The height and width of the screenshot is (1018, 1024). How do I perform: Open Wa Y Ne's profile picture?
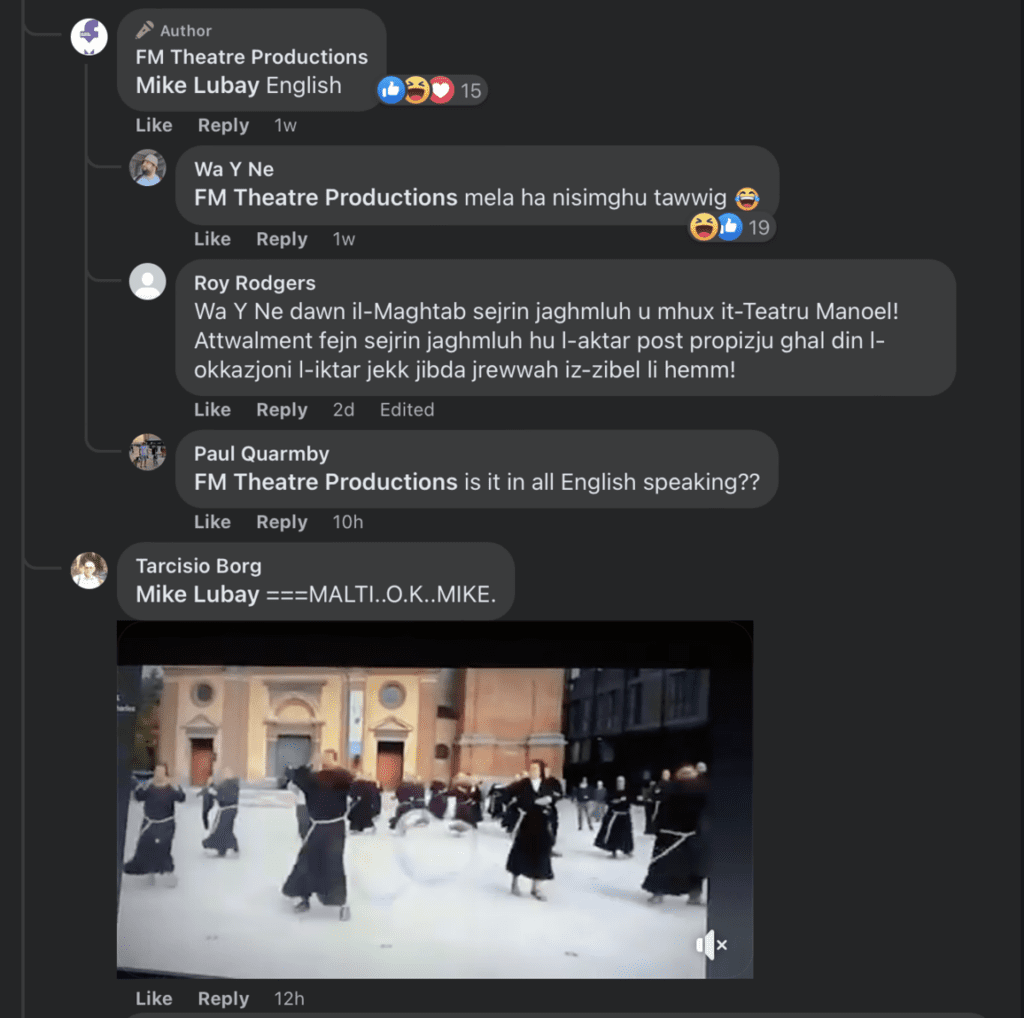click(x=148, y=168)
